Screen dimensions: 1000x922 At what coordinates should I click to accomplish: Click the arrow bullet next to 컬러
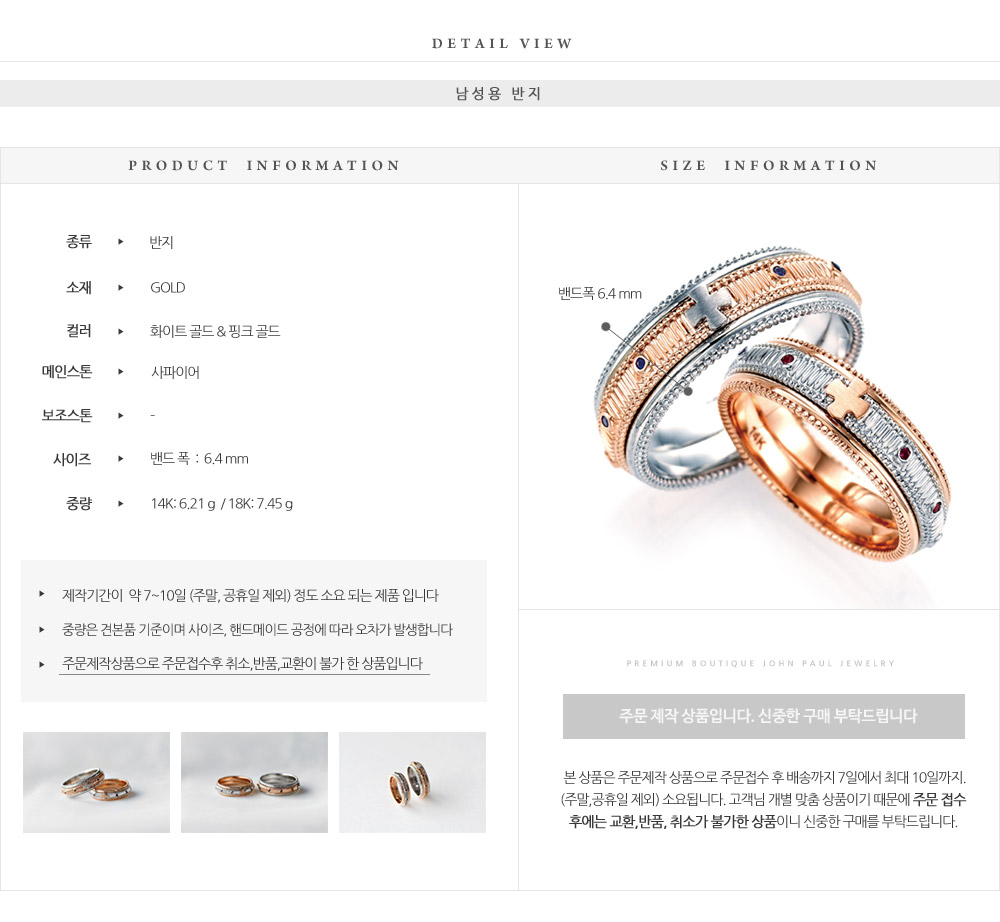121,331
